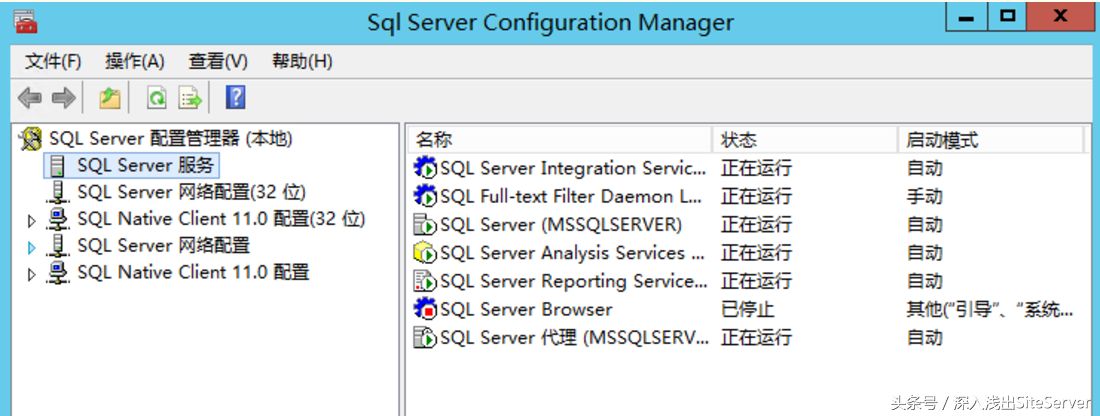Click the Back arrow toolbar icon
The image size is (1100, 416).
coord(29,98)
